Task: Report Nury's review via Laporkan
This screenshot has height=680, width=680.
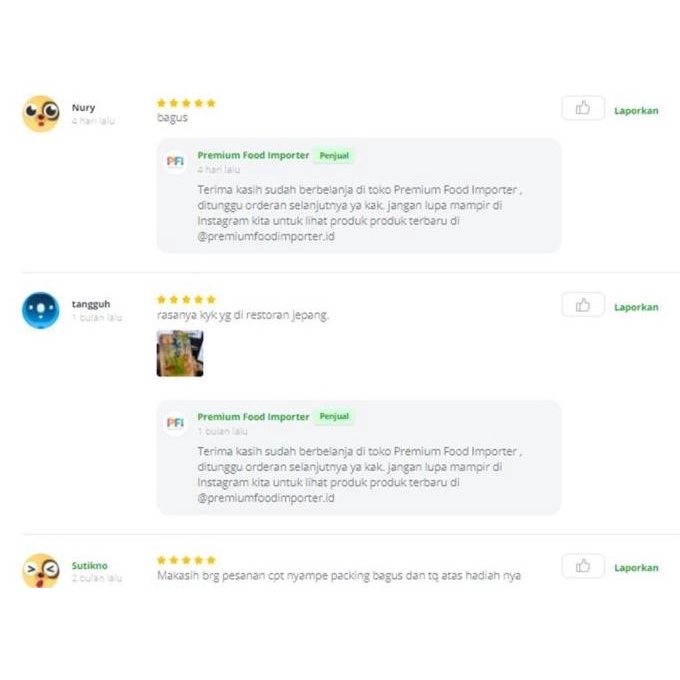Action: [x=636, y=111]
